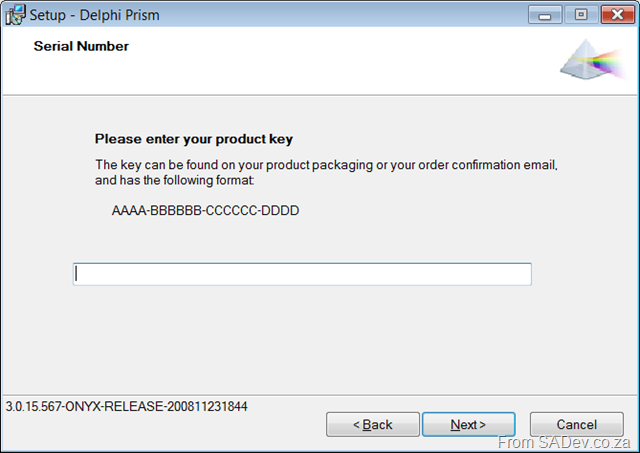Image resolution: width=640 pixels, height=453 pixels.
Task: Click the key format example AAAA-BBBBBB-CCCCCC-DDDD
Action: pos(205,211)
